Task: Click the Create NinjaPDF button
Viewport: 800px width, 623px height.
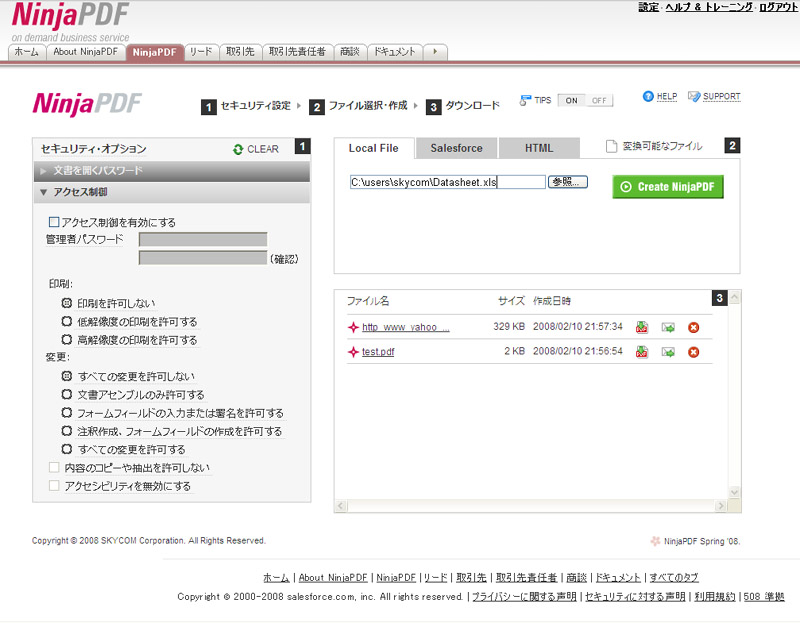Action: tap(668, 187)
